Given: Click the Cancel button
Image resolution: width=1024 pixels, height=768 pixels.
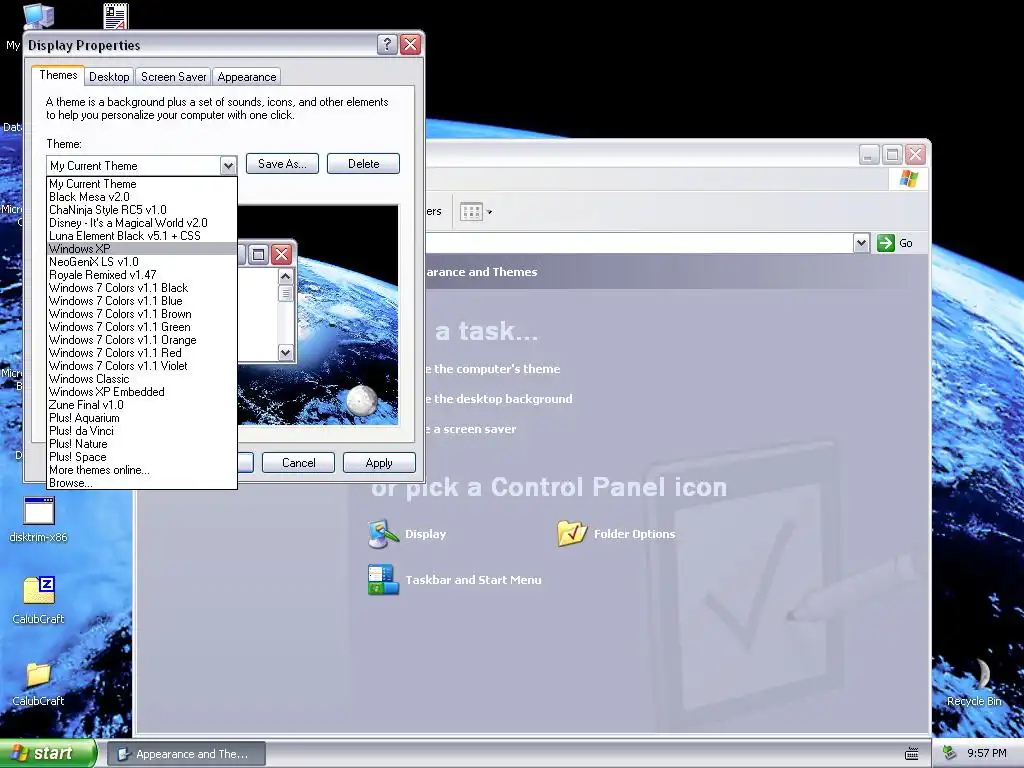Looking at the screenshot, I should (x=298, y=463).
